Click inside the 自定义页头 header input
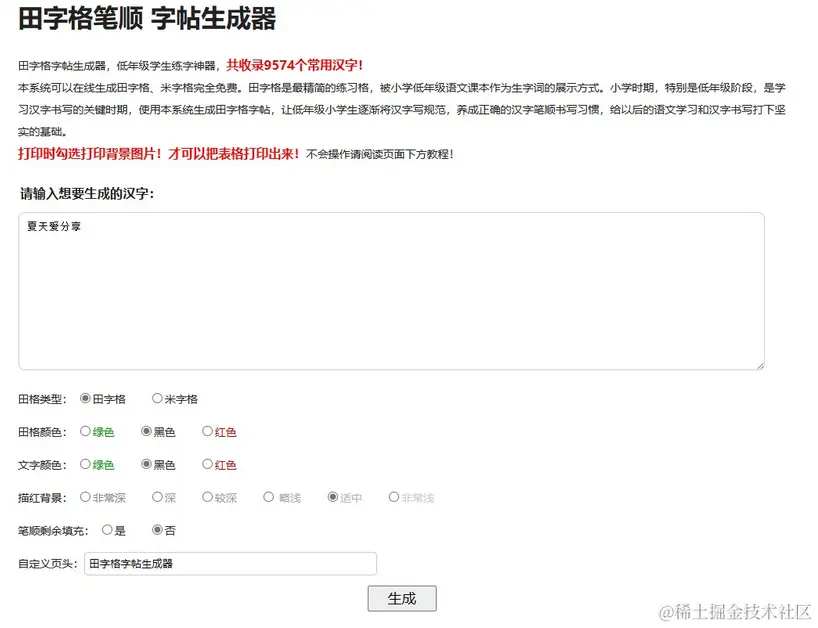This screenshot has width=818, height=628. pos(230,563)
